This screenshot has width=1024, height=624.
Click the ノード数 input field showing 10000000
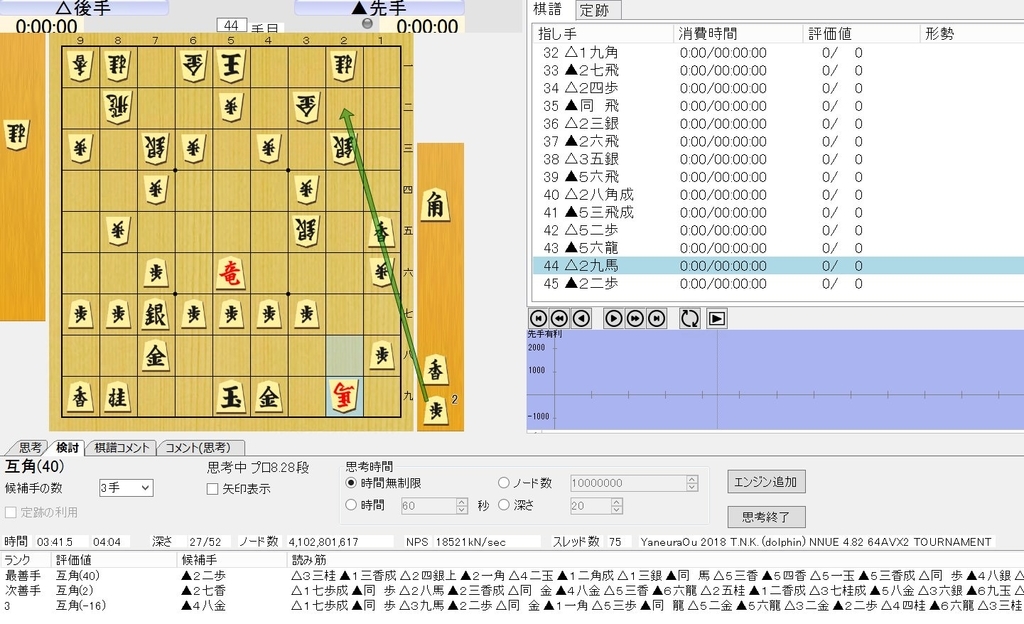pos(628,483)
